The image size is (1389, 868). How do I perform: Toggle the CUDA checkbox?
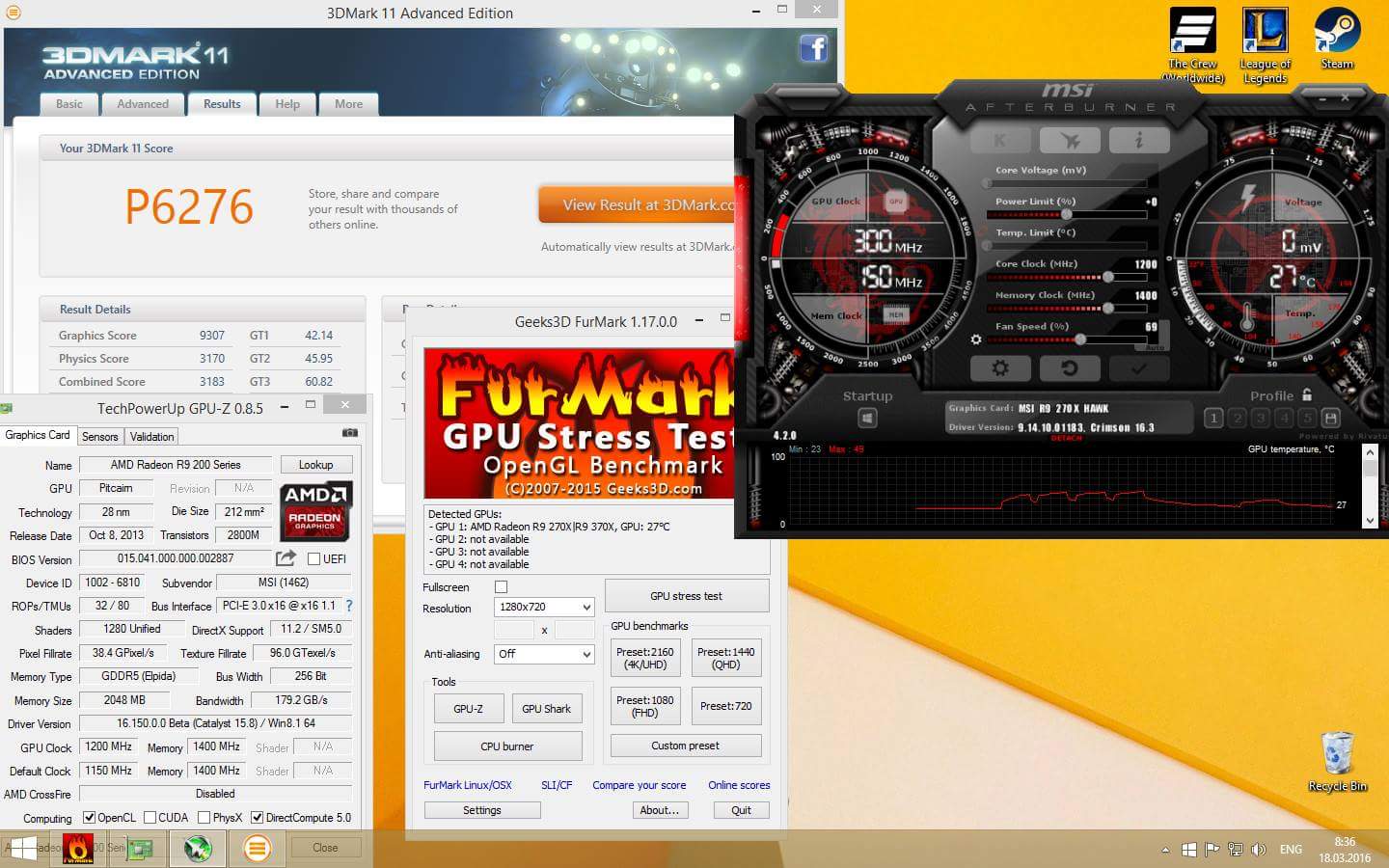click(150, 818)
